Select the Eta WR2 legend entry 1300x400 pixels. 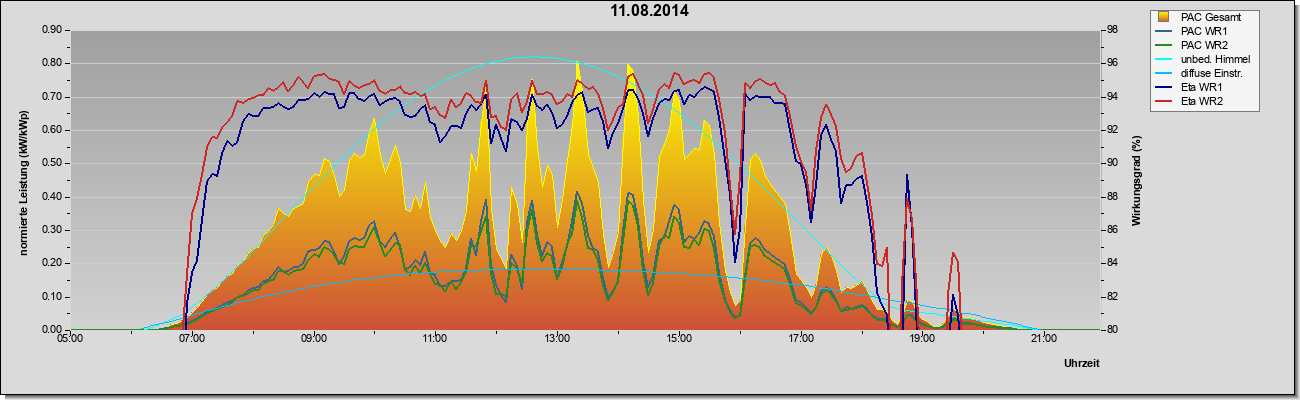click(x=1192, y=103)
